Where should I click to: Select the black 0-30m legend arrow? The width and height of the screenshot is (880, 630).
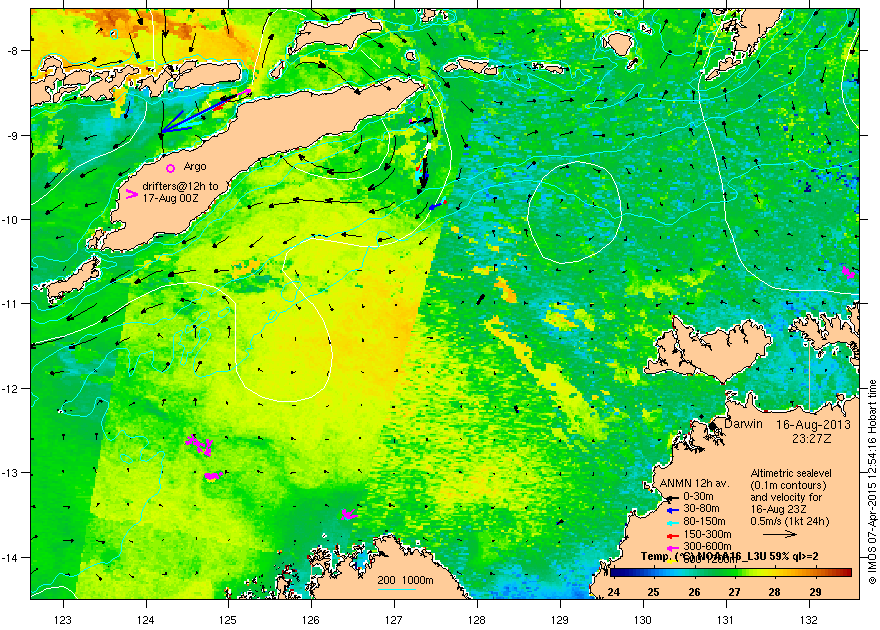(671, 498)
